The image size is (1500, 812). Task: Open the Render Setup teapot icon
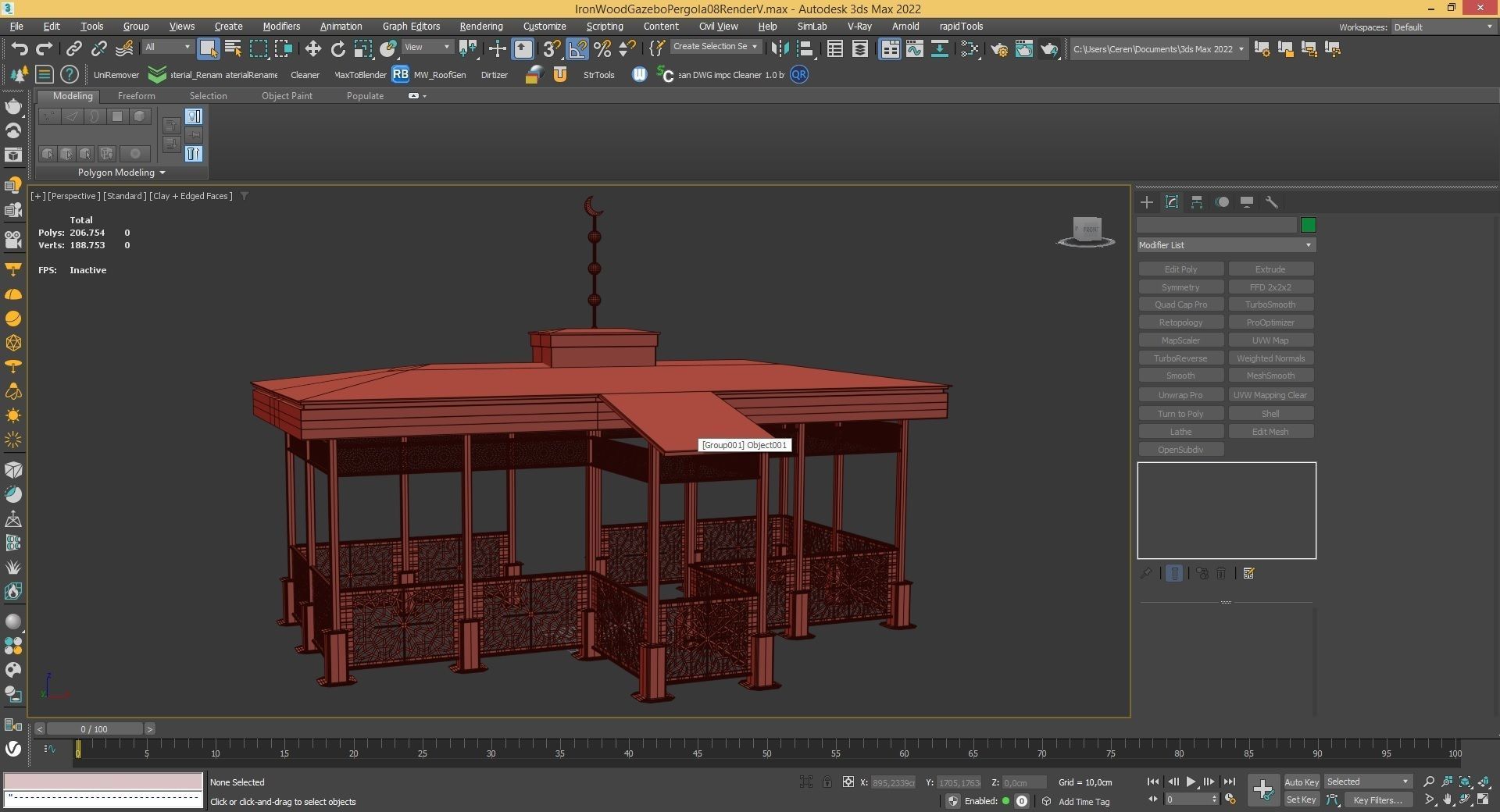coord(998,48)
